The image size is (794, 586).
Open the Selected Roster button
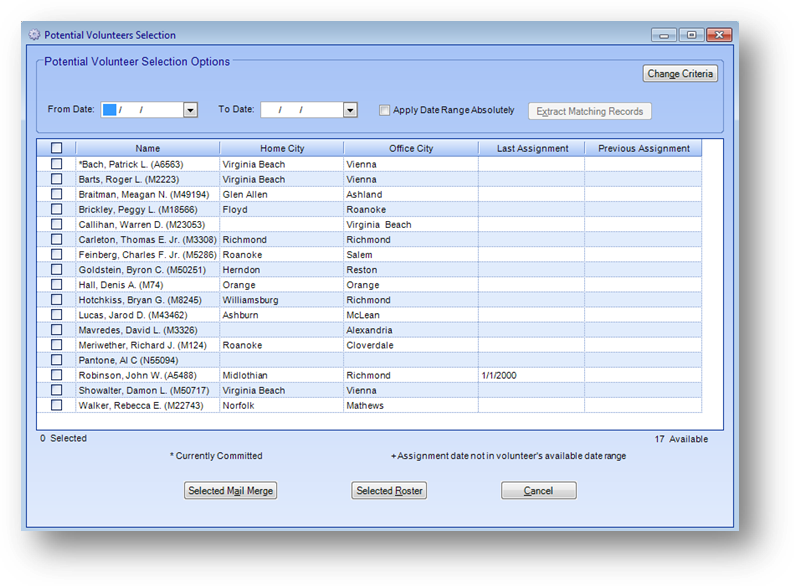(x=389, y=490)
